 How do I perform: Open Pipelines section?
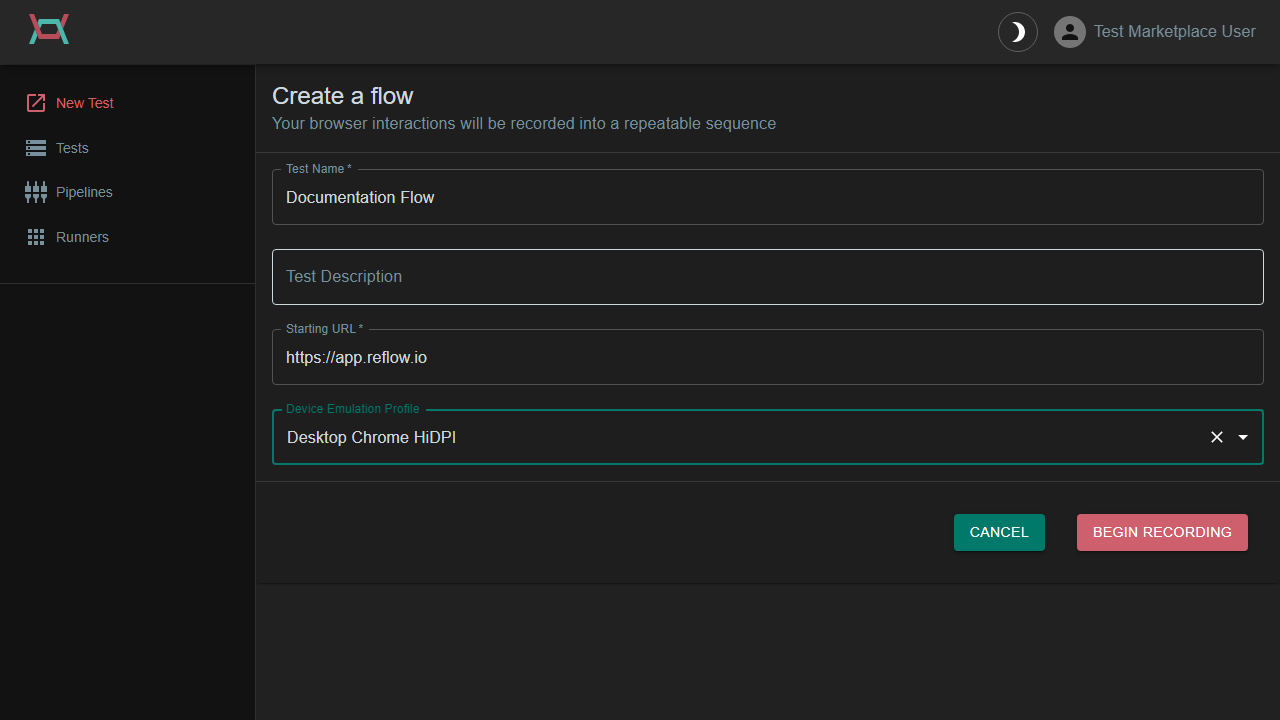pos(84,192)
